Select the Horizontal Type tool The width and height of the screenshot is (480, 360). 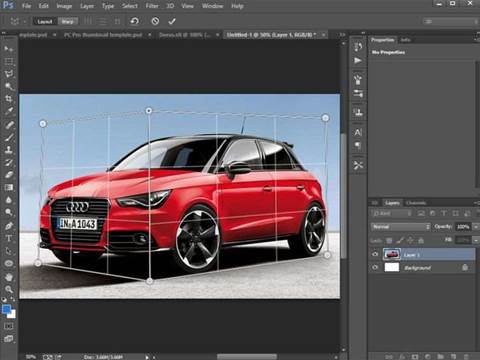coord(8,238)
